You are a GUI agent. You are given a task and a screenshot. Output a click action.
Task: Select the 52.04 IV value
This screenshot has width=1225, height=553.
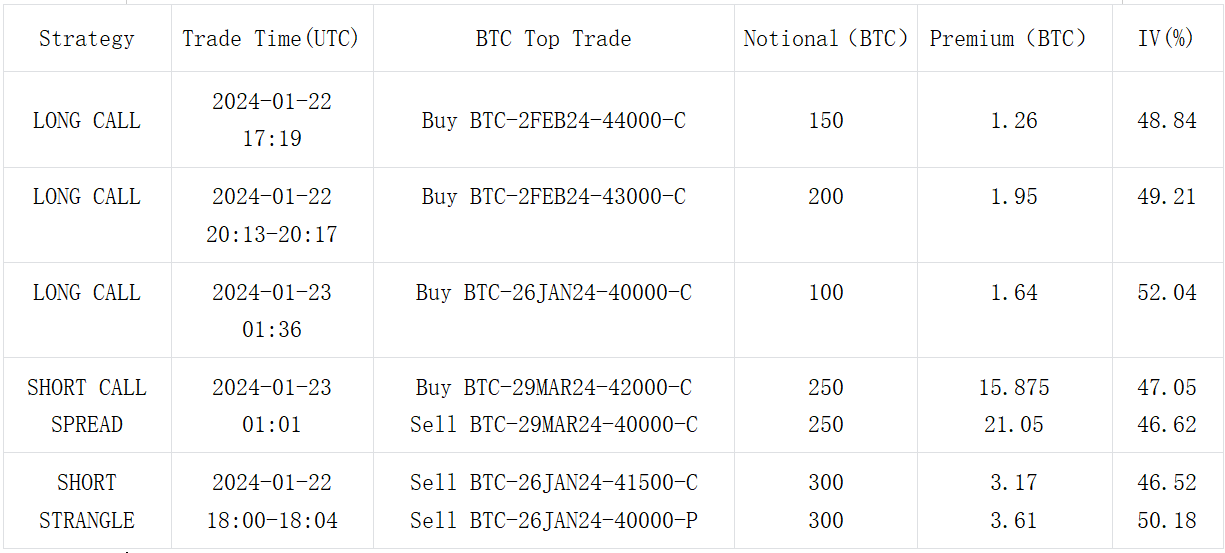1166,293
